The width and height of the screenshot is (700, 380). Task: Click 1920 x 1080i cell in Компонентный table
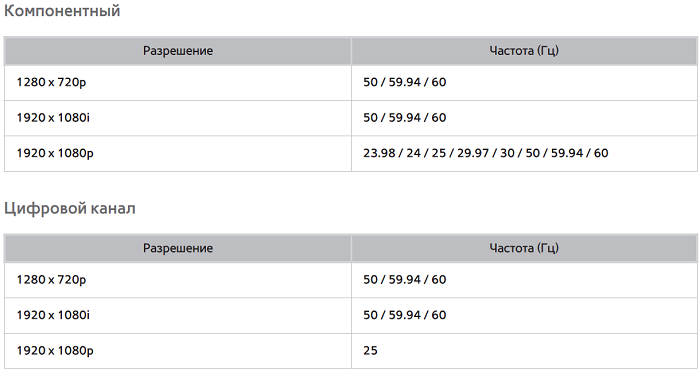pyautogui.click(x=178, y=118)
